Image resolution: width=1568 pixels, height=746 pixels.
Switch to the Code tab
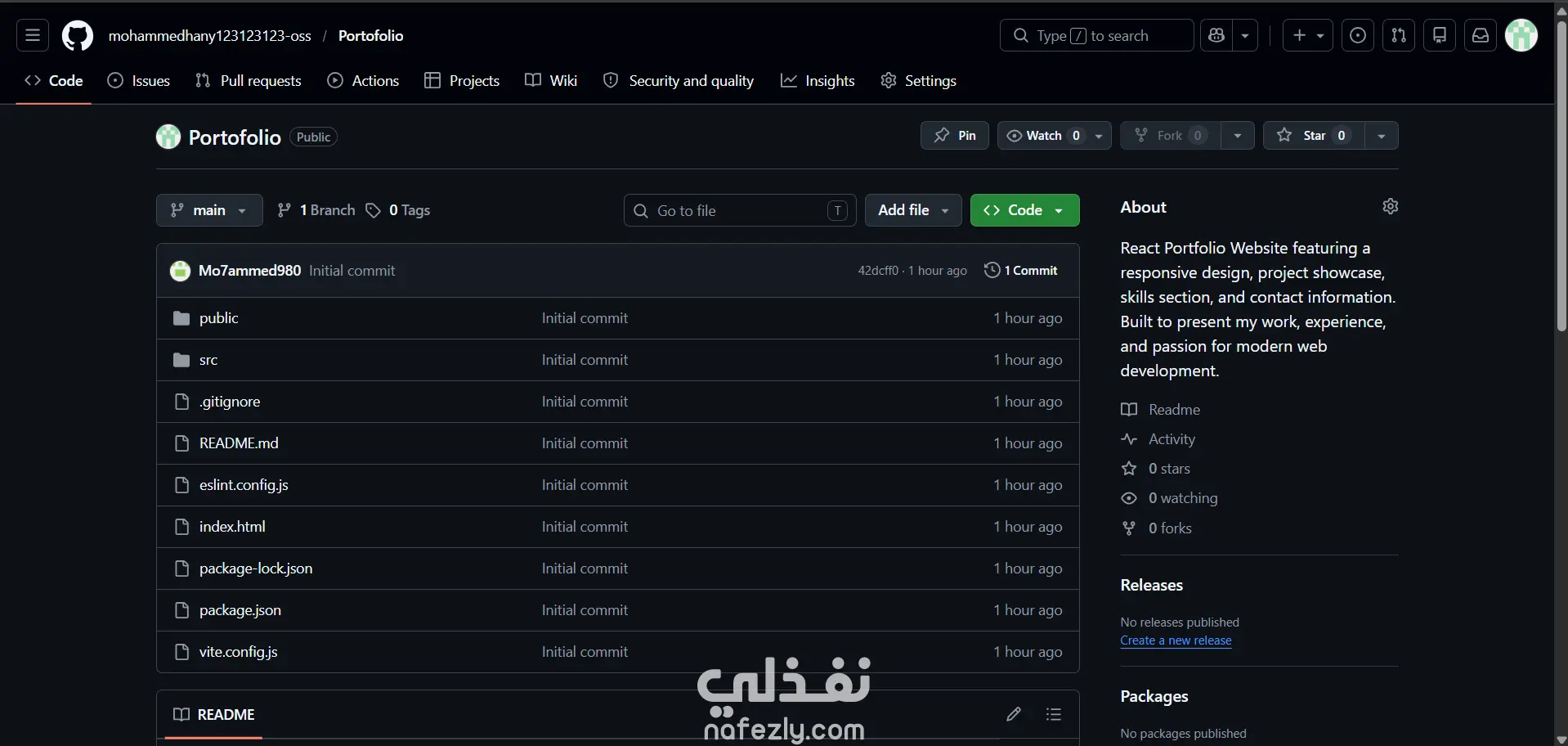tap(54, 81)
